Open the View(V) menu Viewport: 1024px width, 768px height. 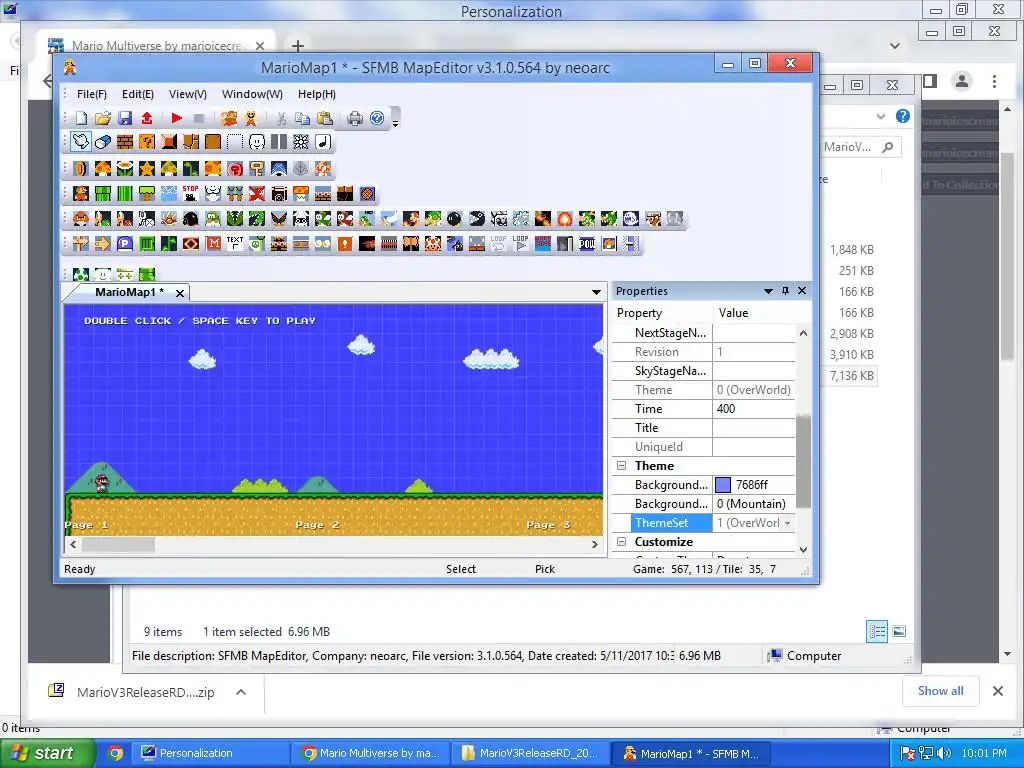[x=188, y=94]
